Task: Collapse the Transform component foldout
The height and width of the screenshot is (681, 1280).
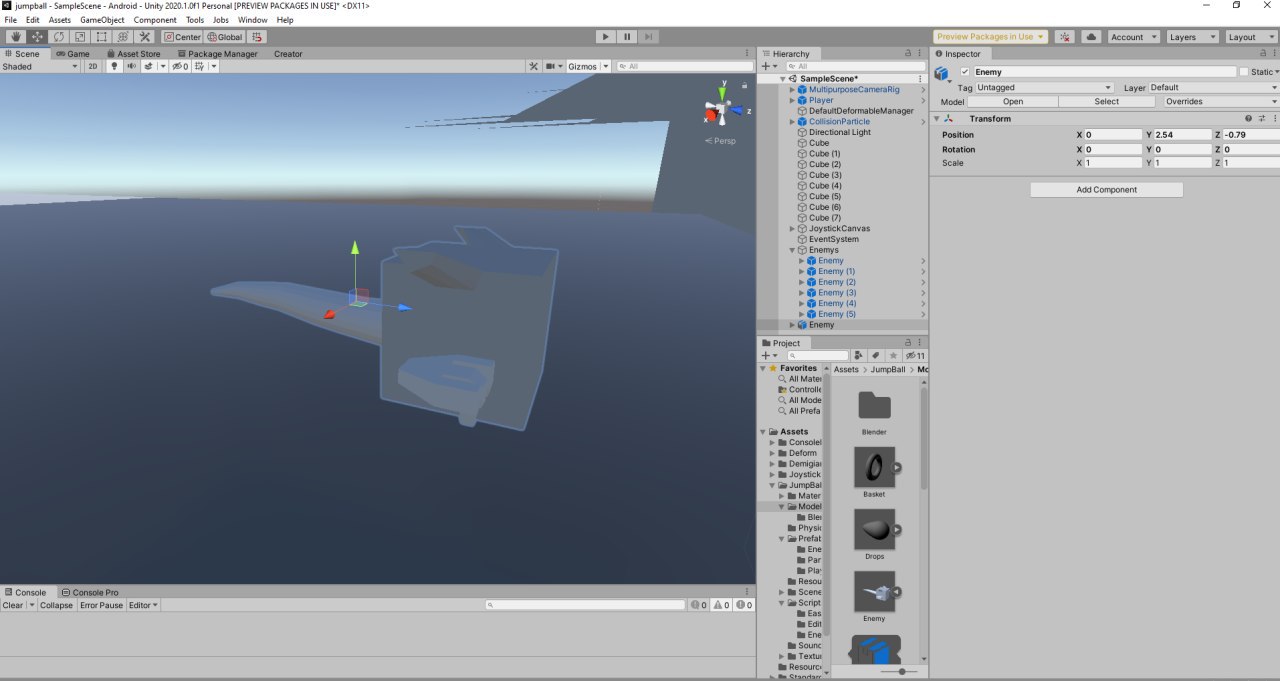Action: [935, 119]
